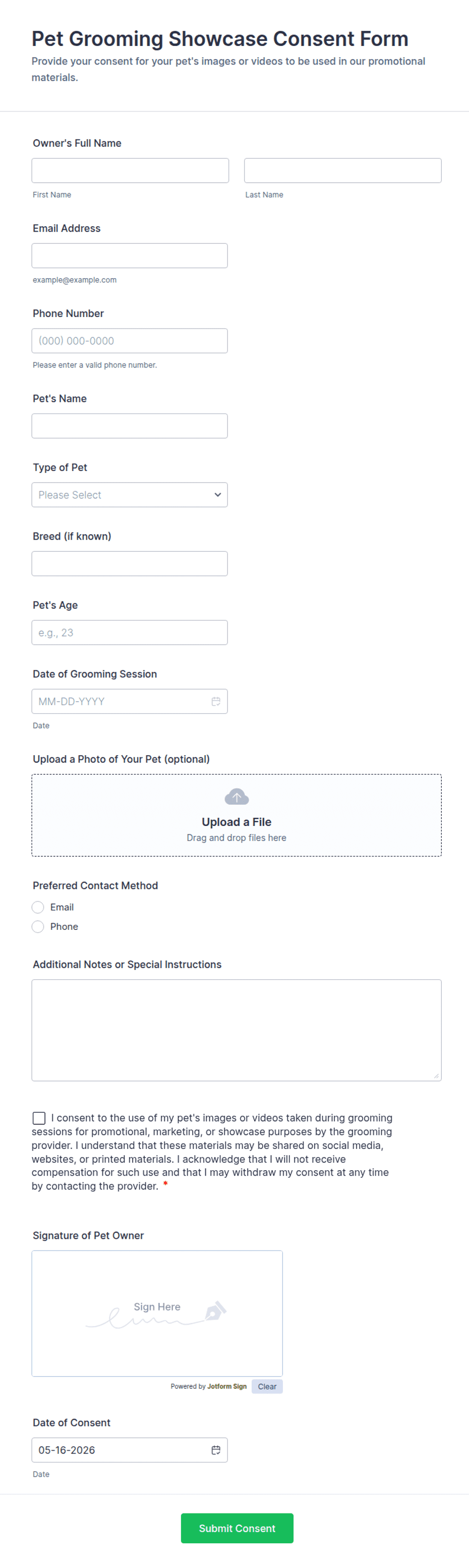This screenshot has width=469, height=1568.
Task: Click the Type of Pet chevron arrow
Action: pos(218,495)
